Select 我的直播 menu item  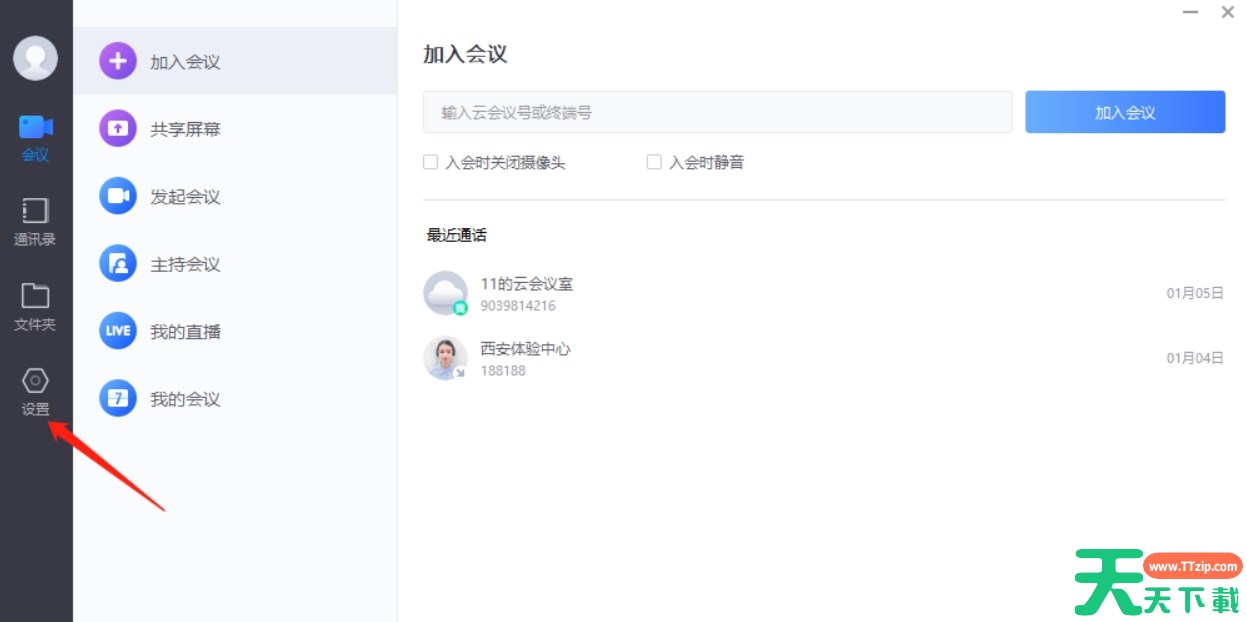pyautogui.click(x=235, y=331)
